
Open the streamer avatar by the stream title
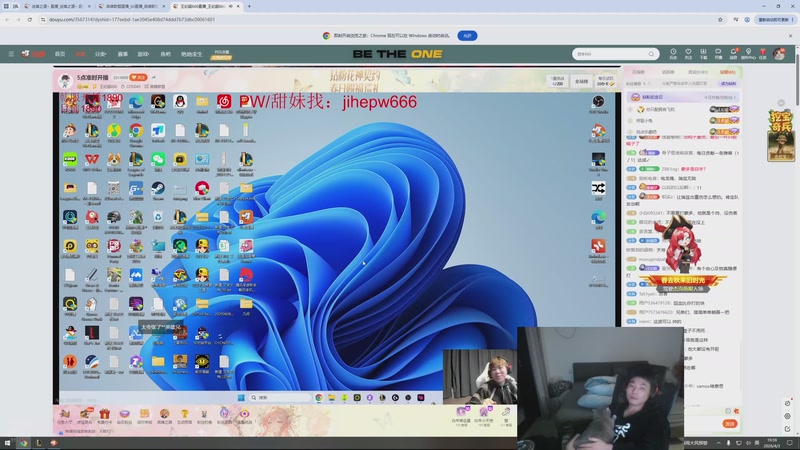[65, 80]
